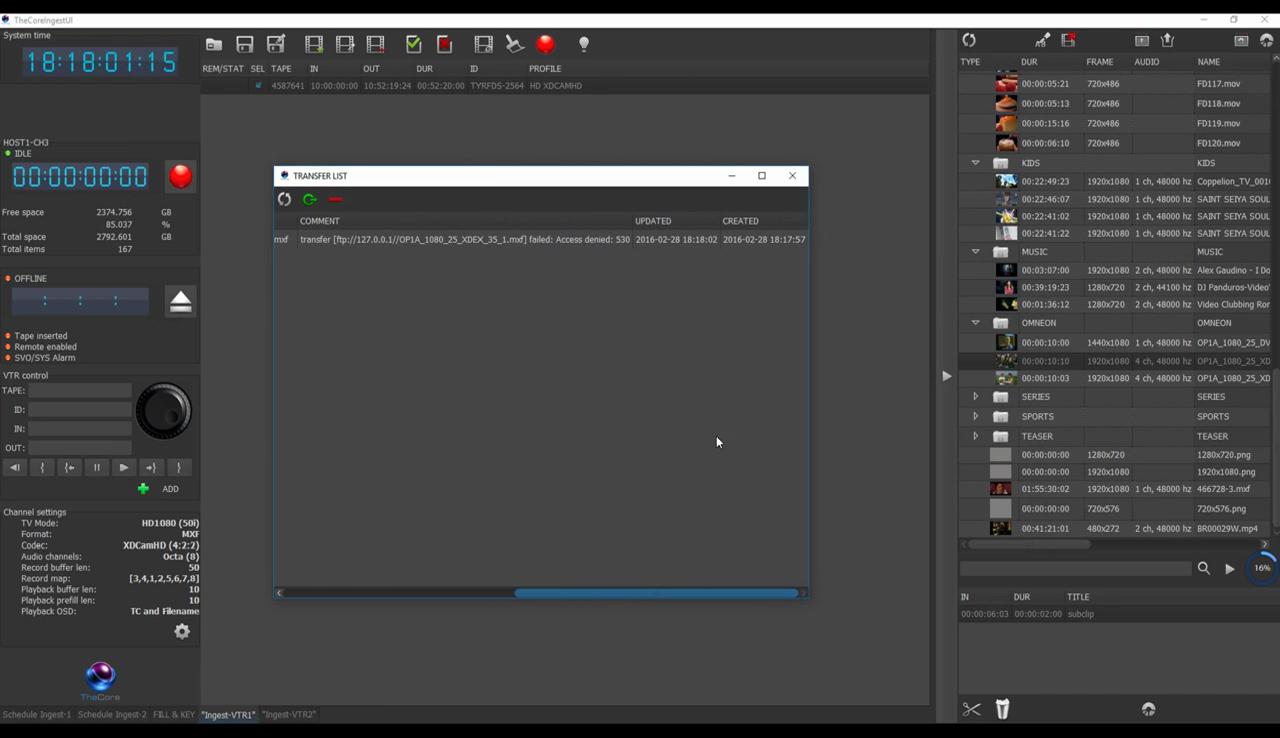The image size is (1280, 738).
Task: Edit clip with filmstrip pencil icon
Action: [345, 44]
